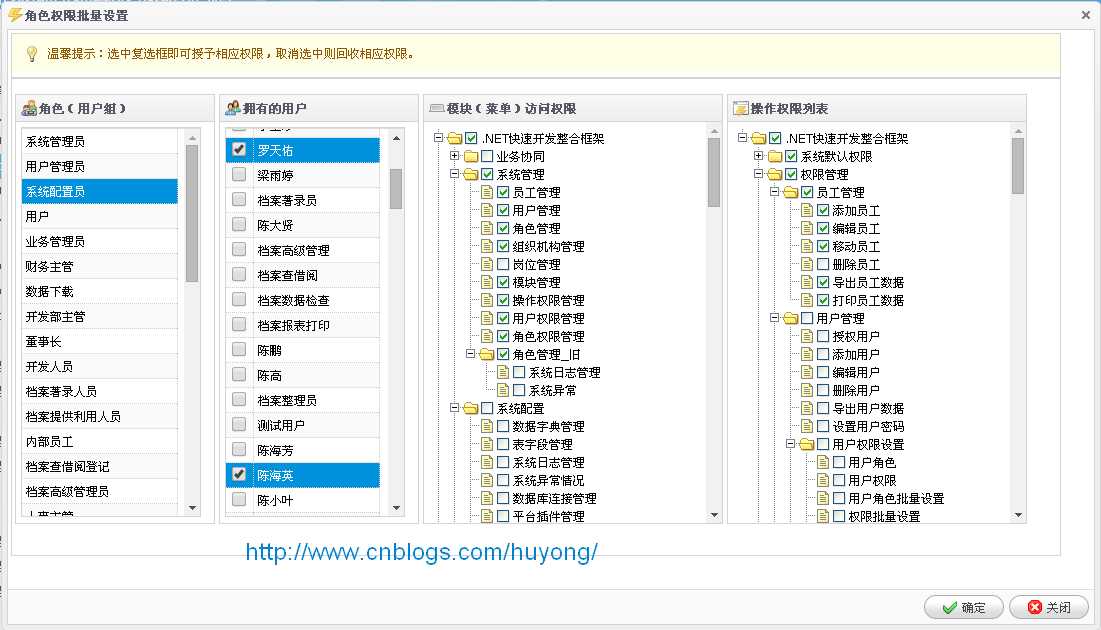The height and width of the screenshot is (630, 1101).
Task: Uncheck user 罗天佑 checkbox
Action: pyautogui.click(x=239, y=149)
